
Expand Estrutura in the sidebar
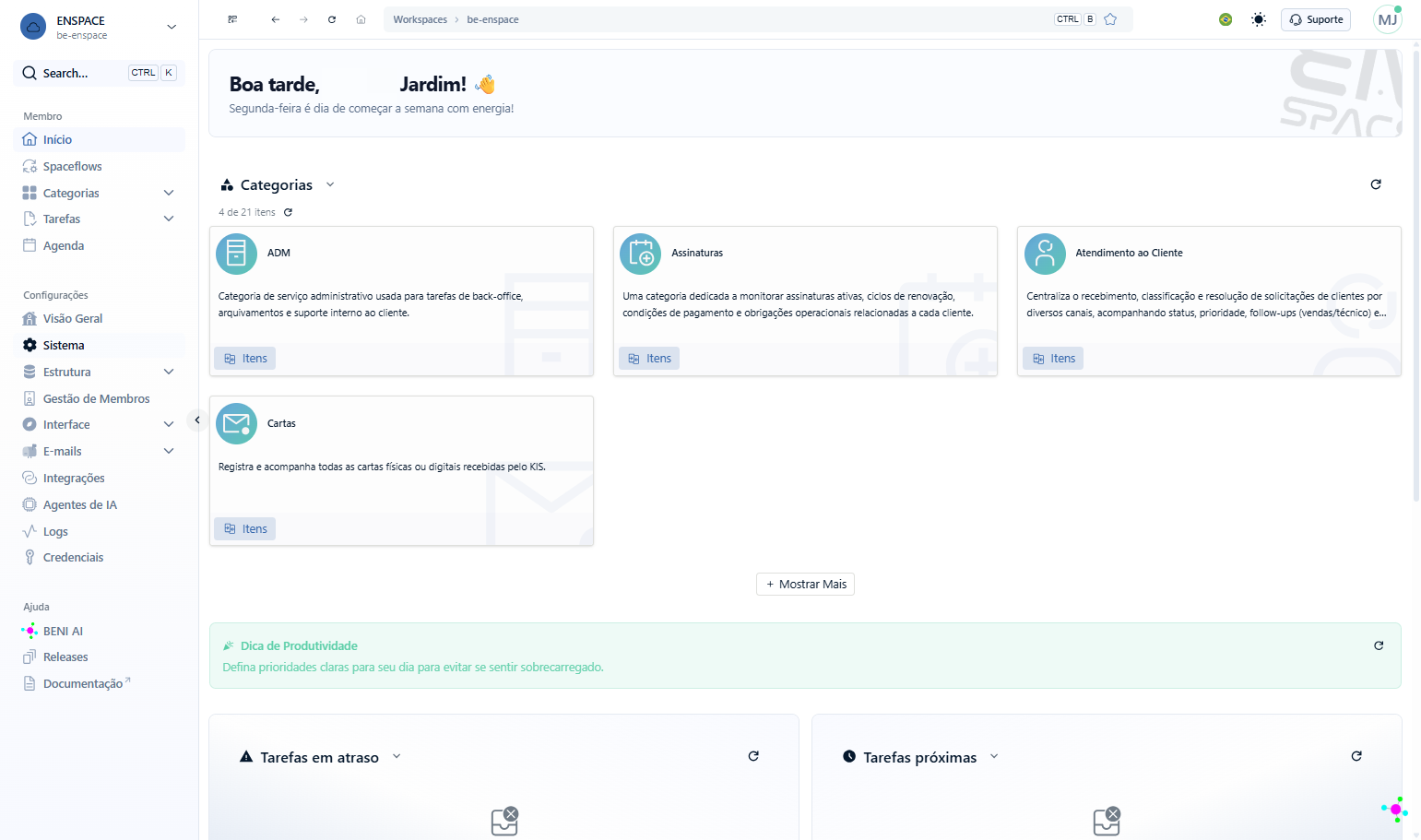[169, 372]
